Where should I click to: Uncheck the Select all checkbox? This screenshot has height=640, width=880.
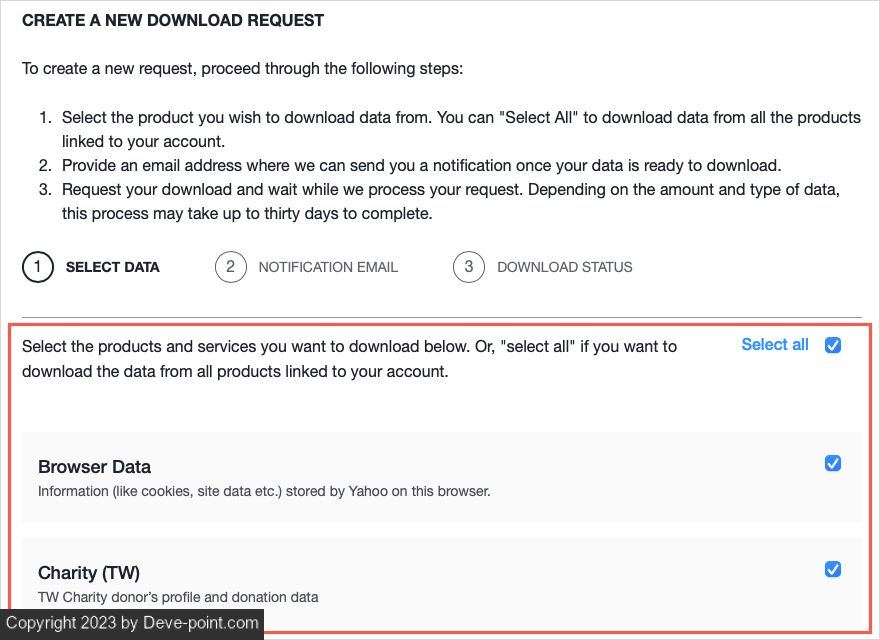tap(833, 345)
